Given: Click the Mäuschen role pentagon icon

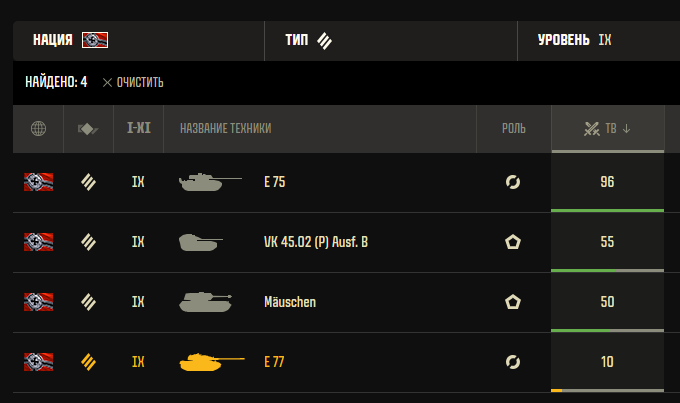Looking at the screenshot, I should point(514,302).
